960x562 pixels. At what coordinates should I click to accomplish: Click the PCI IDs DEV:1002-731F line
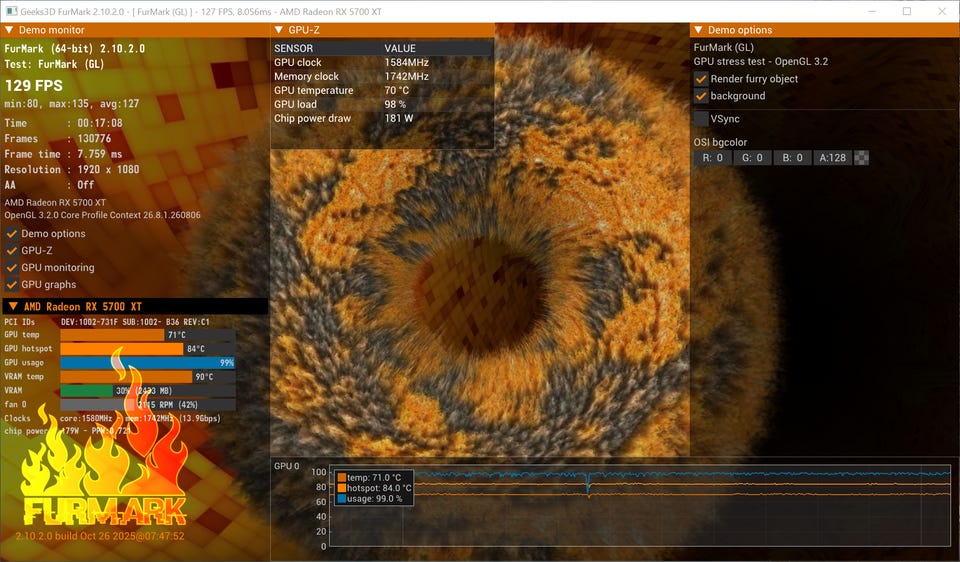107,322
